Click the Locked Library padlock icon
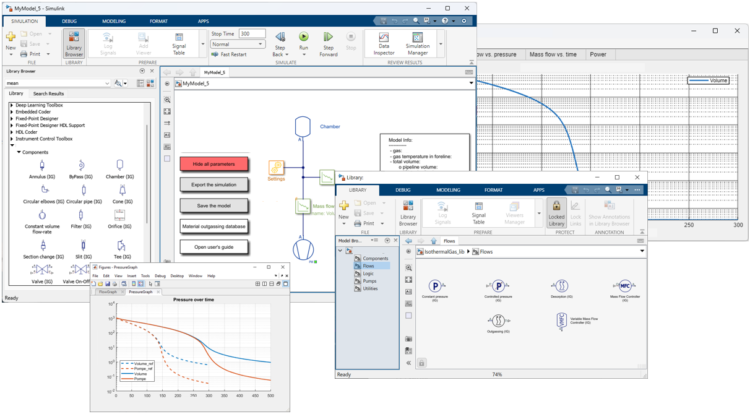 (558, 206)
